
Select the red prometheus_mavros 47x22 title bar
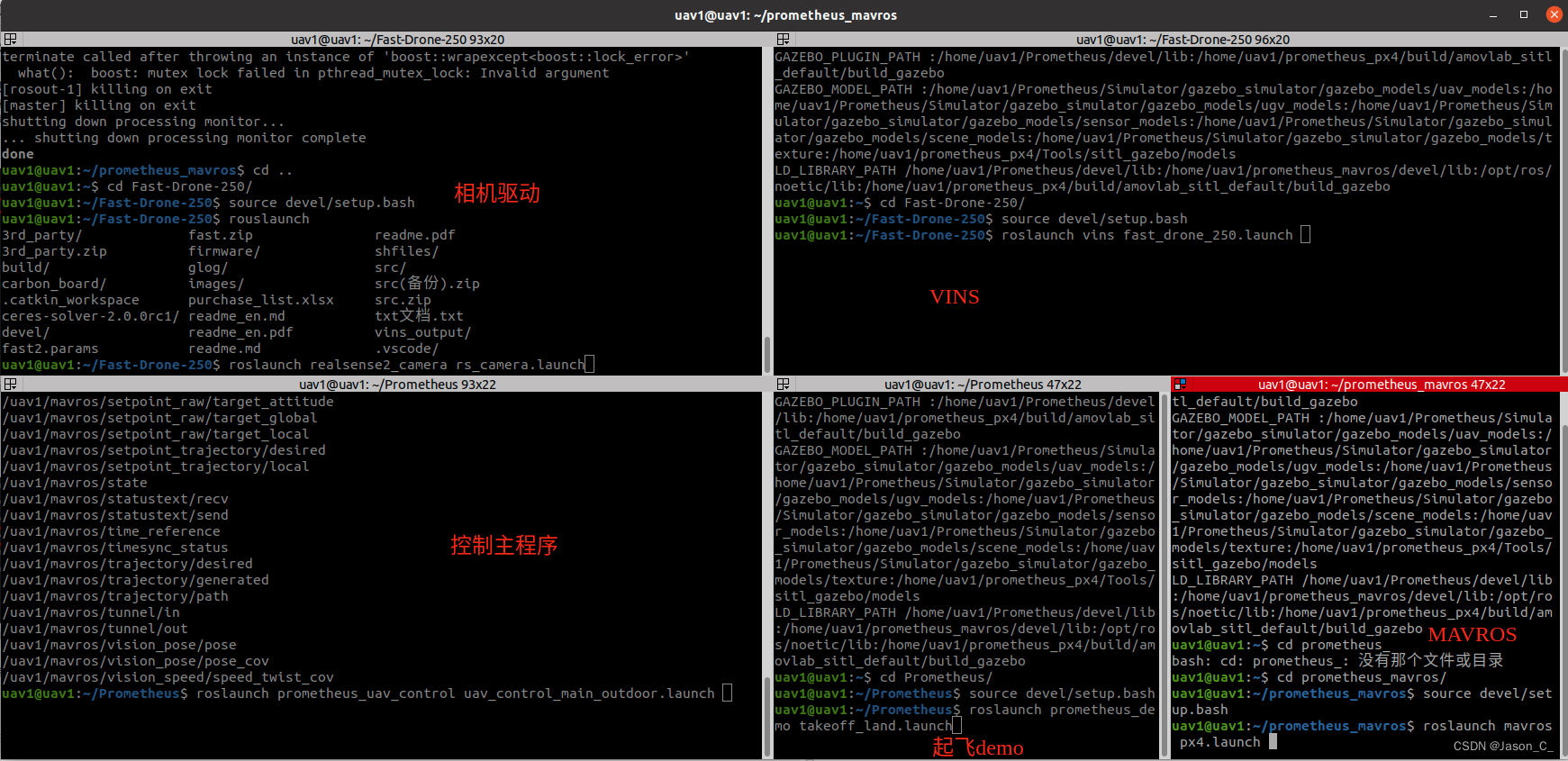point(1369,385)
